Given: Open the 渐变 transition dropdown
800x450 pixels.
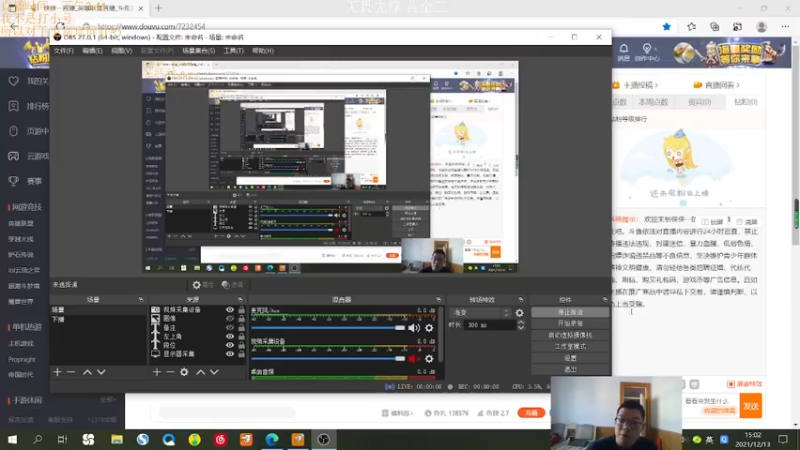Looking at the screenshot, I should 480,313.
